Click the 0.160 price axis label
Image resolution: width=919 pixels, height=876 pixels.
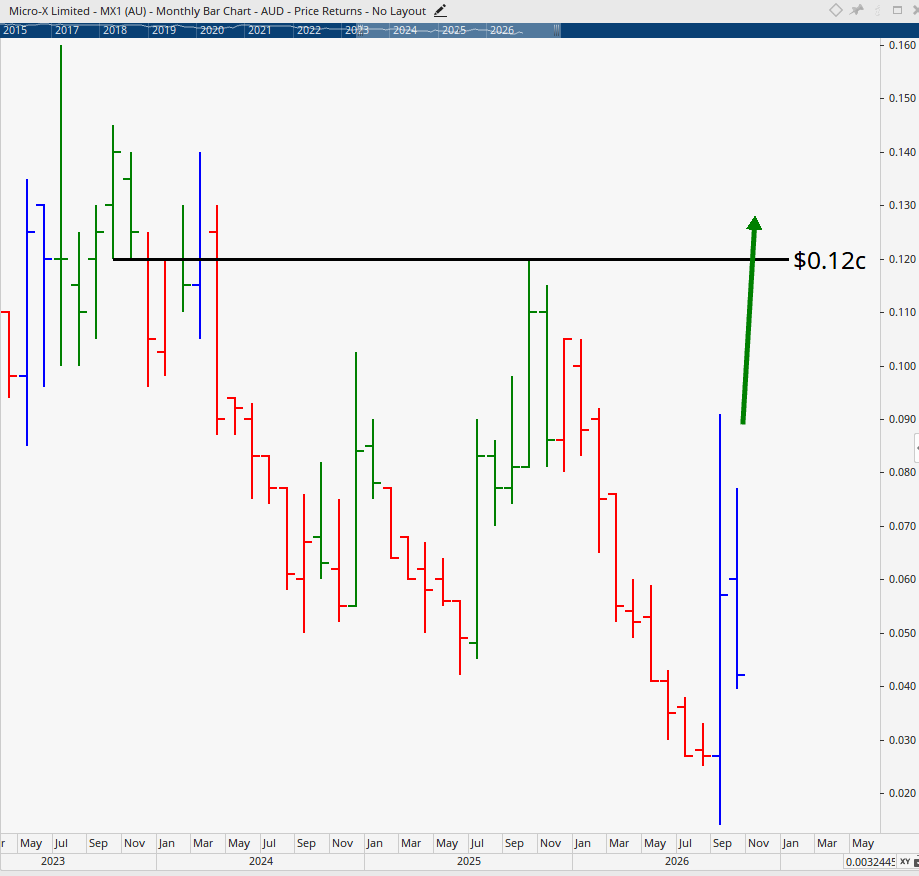(x=902, y=45)
